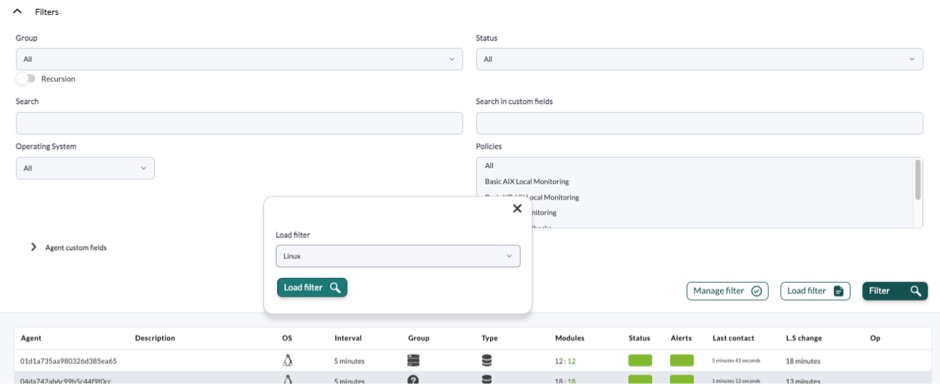Click the Linux penguin icon for agent 01d1a735aa980326d385ea65
The image size is (940, 384).
coord(288,361)
